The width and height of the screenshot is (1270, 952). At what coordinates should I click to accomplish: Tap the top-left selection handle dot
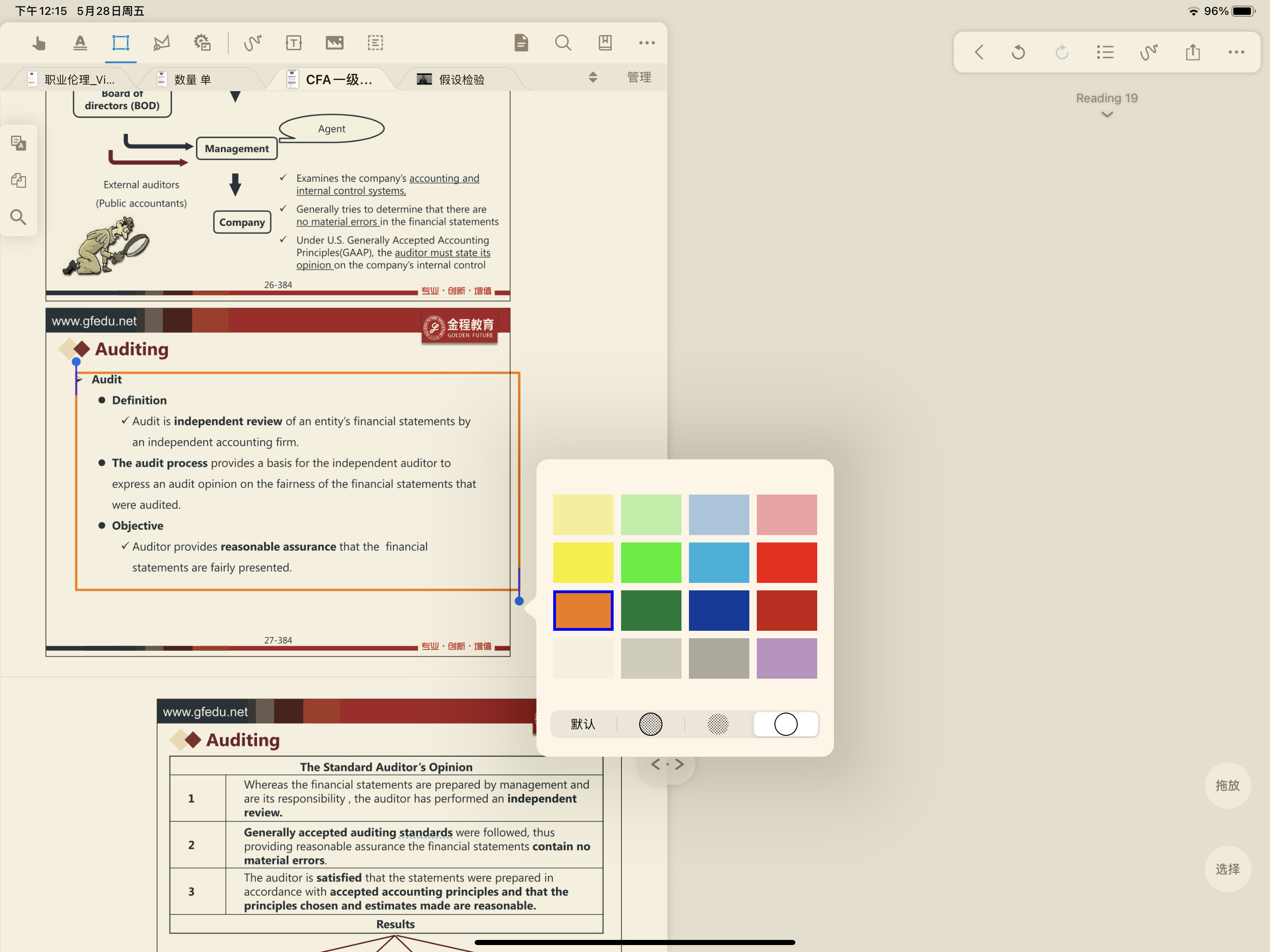click(x=76, y=362)
